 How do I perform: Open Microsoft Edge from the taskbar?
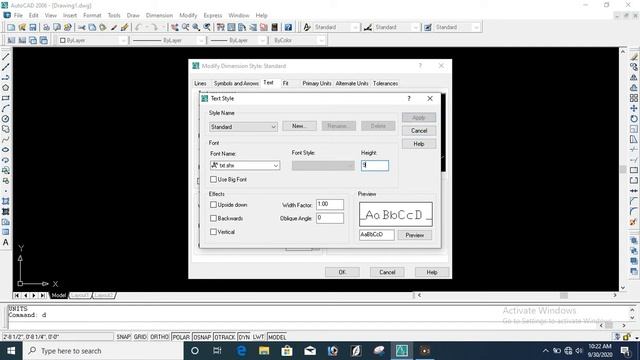(x=241, y=351)
